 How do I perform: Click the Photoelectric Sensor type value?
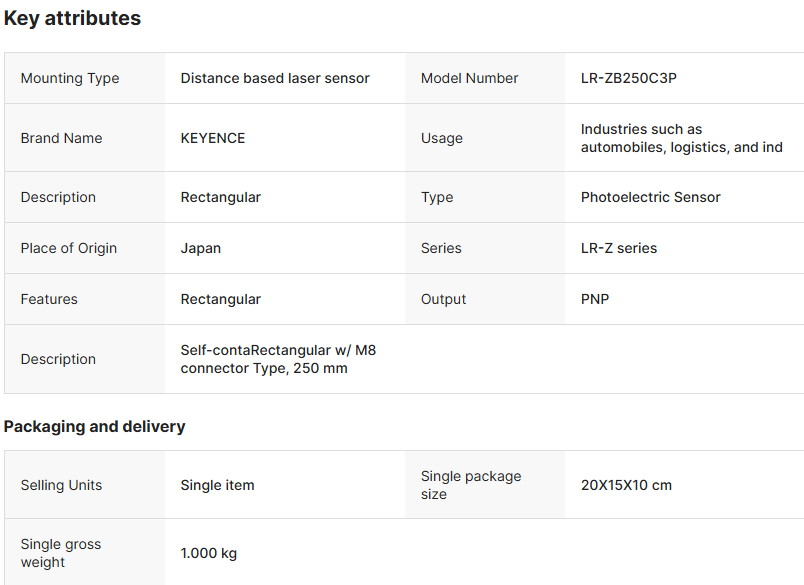[x=650, y=197]
